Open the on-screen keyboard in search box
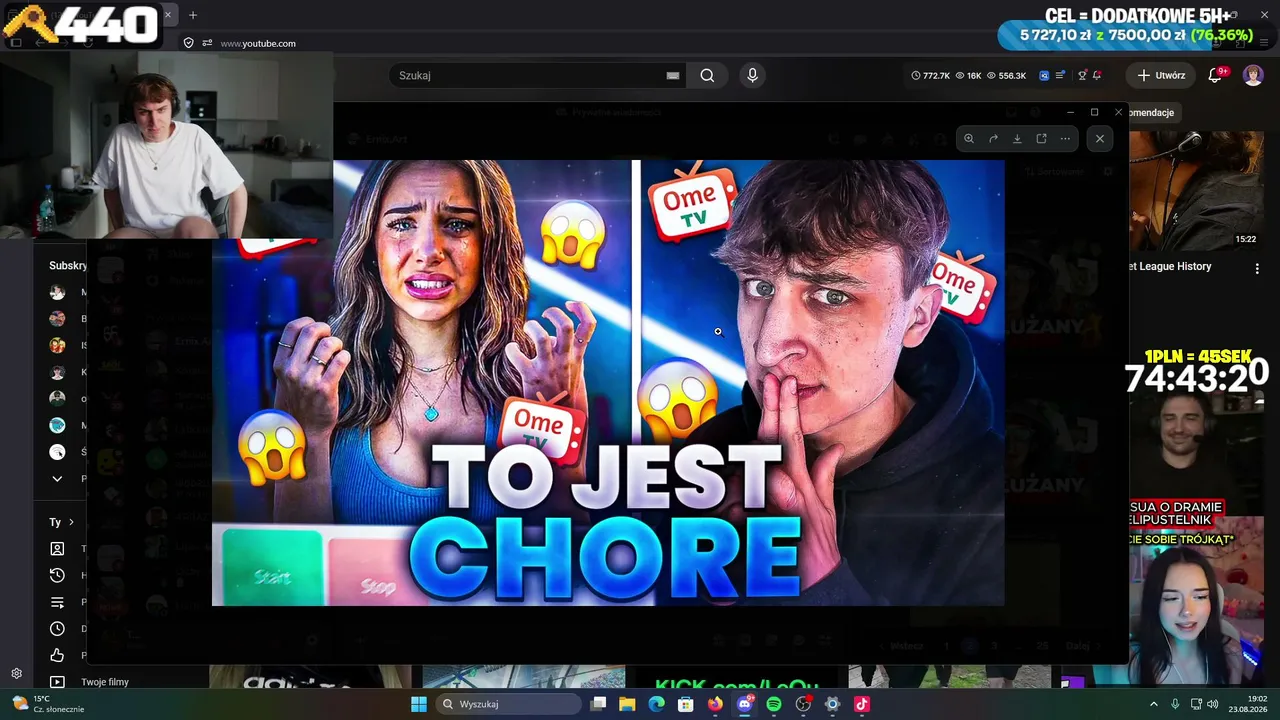The width and height of the screenshot is (1280, 720). [x=673, y=75]
